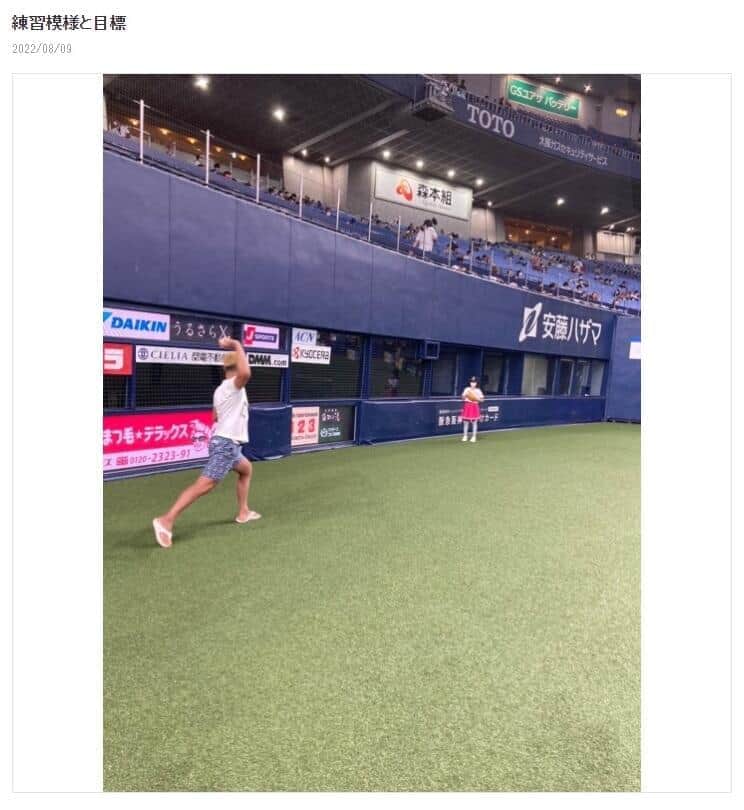Click the orange 森本組 logo emblem
Viewport: 744px width, 810px height.
[x=405, y=190]
